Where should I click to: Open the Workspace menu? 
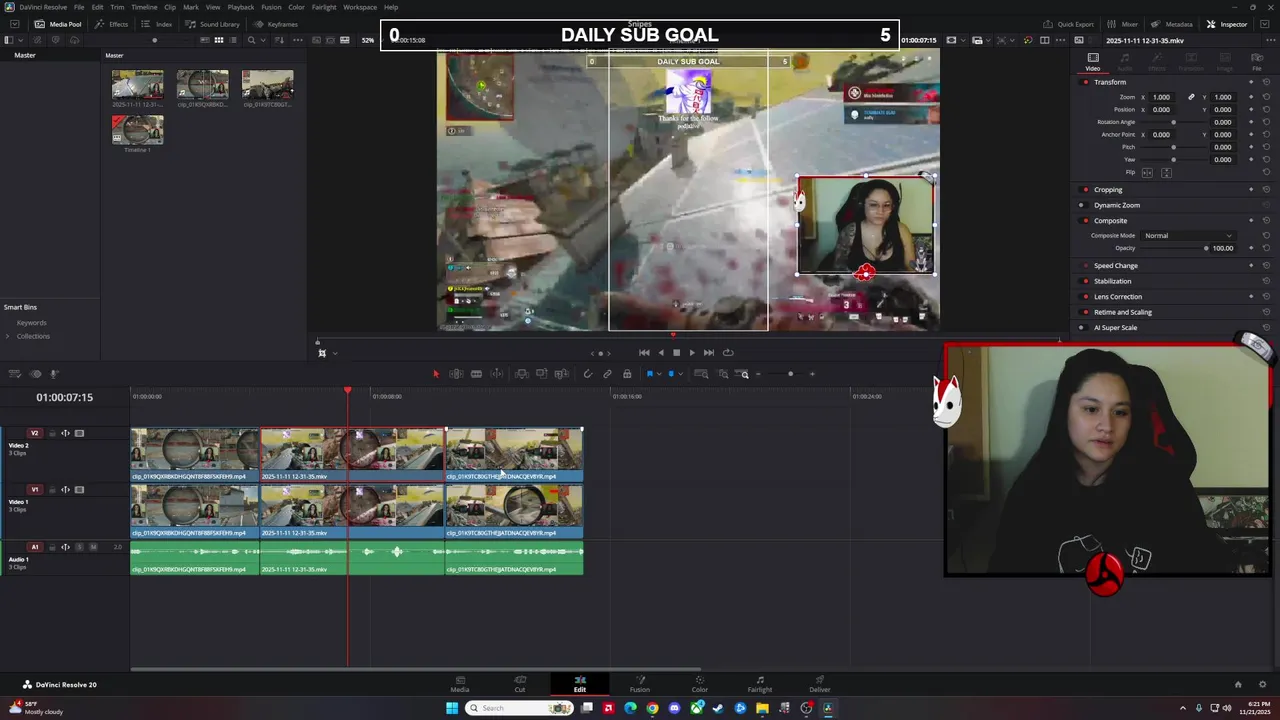pos(360,7)
